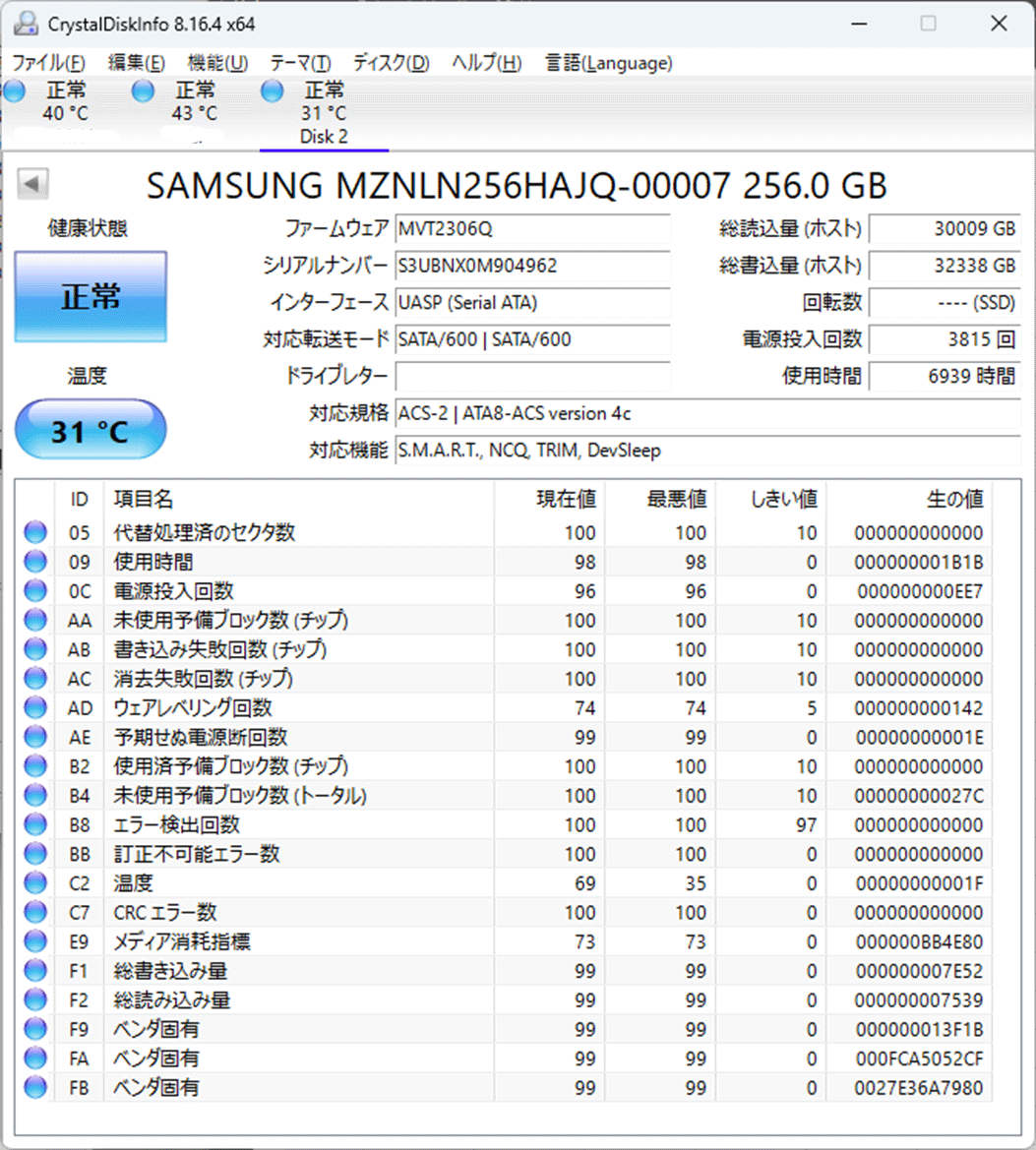Click the status orb for attribute 05
The width and height of the screenshot is (1036, 1150).
click(35, 532)
